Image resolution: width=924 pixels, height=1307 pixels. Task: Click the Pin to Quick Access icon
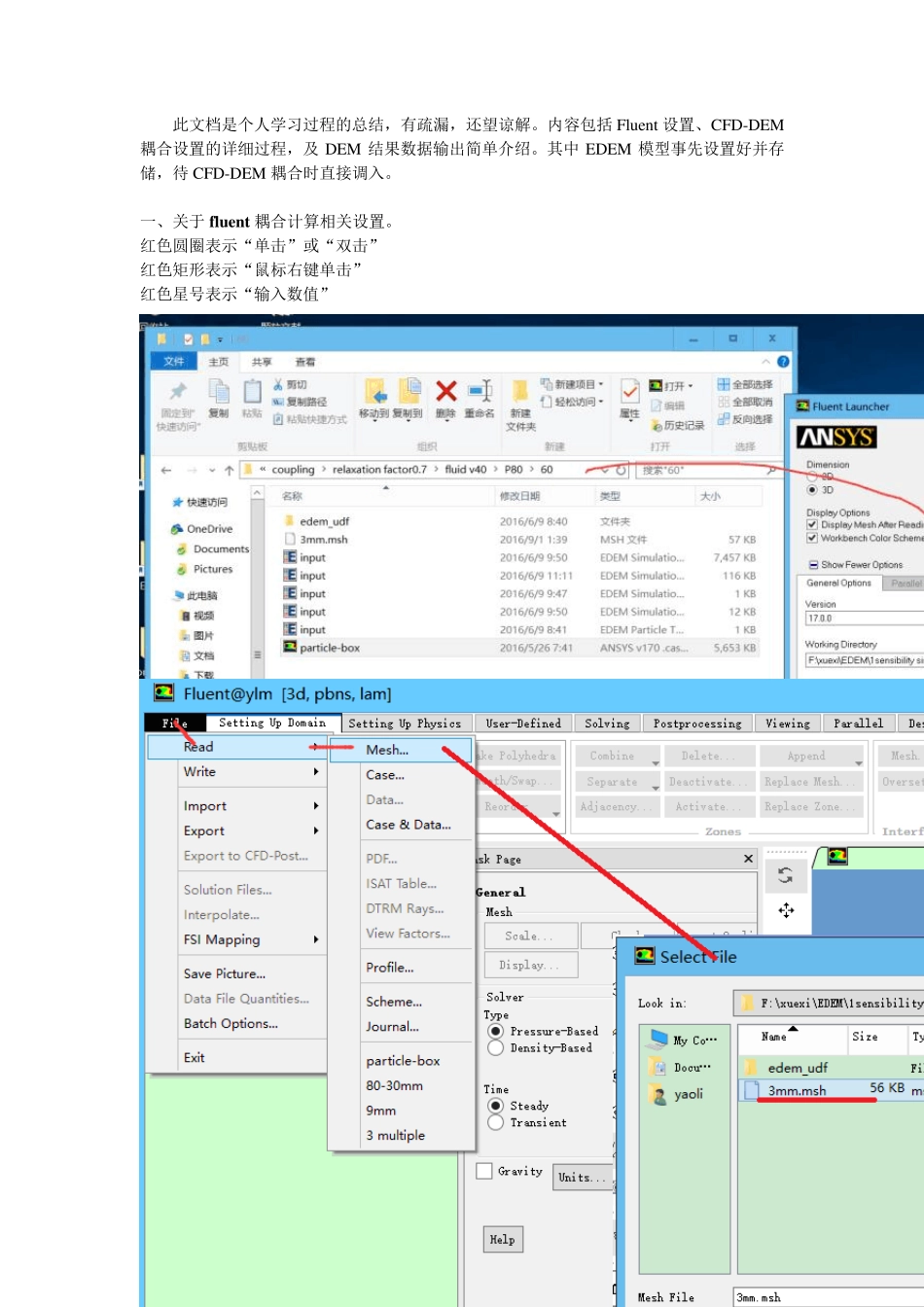pyautogui.click(x=178, y=391)
